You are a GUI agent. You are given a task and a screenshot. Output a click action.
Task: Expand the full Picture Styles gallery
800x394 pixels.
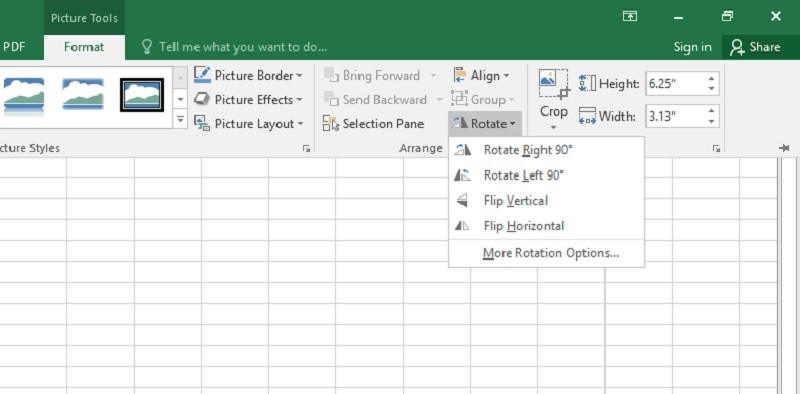click(180, 120)
